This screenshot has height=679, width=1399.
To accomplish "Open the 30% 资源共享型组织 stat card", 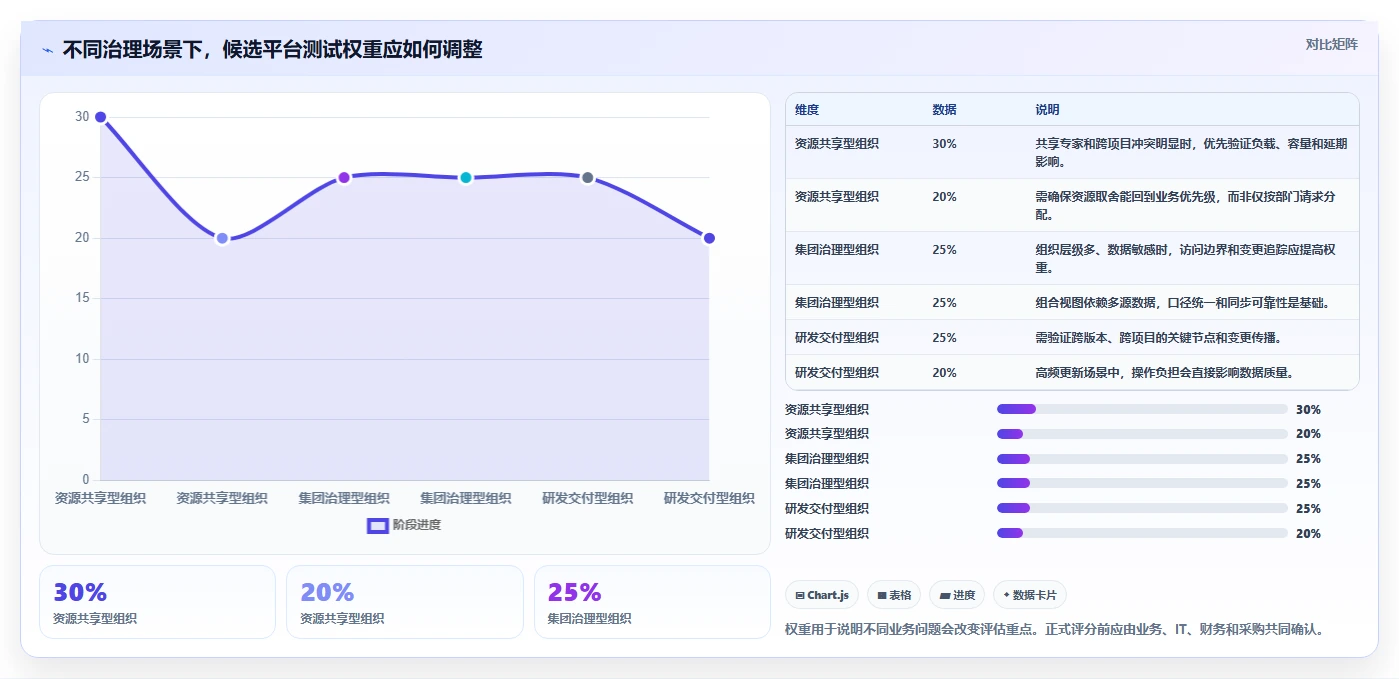I will (157, 602).
